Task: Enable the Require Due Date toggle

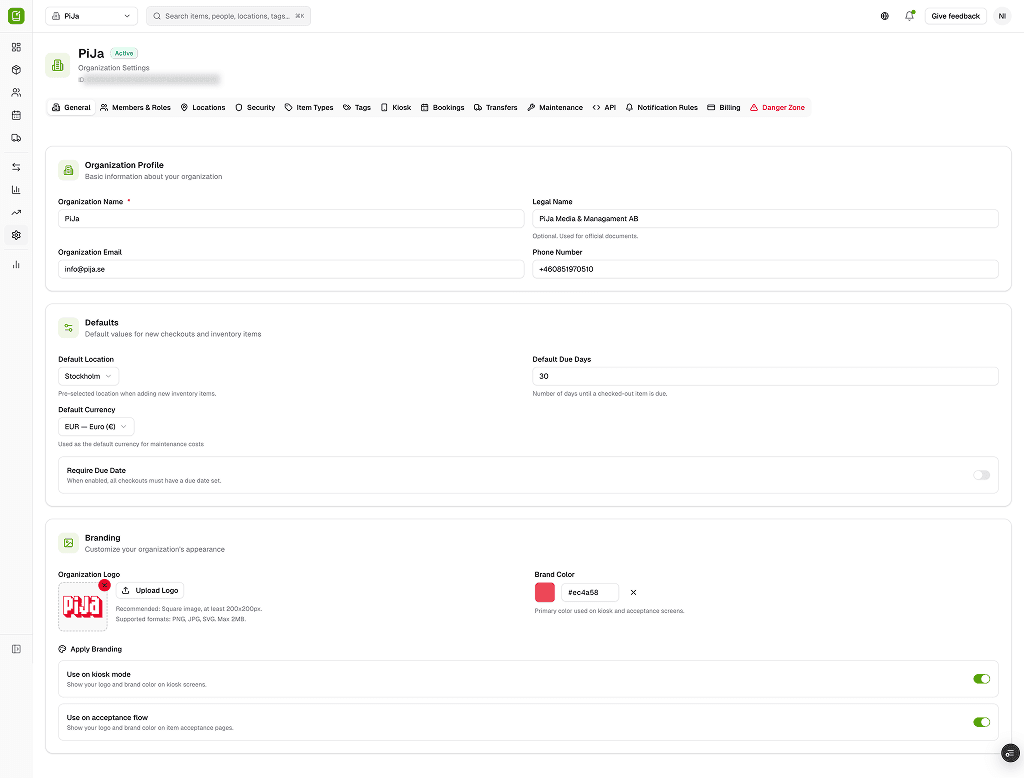Action: point(981,475)
